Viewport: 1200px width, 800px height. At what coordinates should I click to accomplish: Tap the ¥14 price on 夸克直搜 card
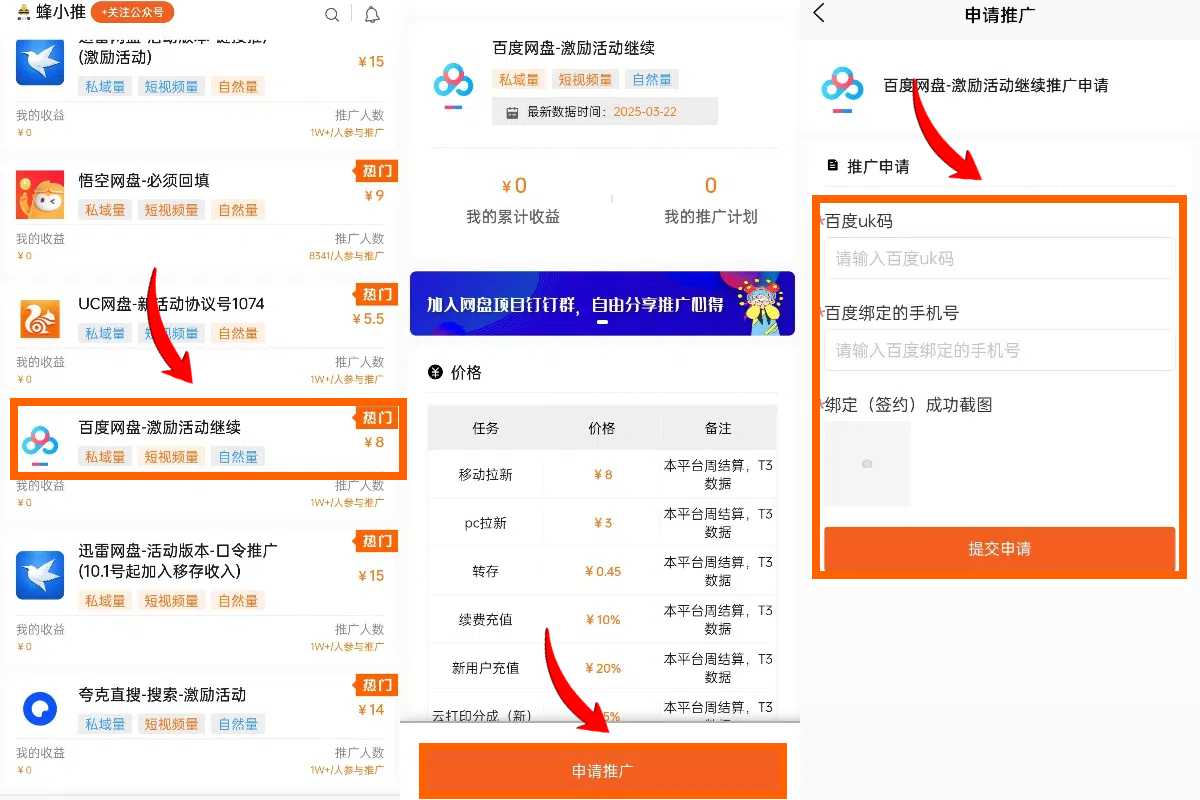[370, 710]
